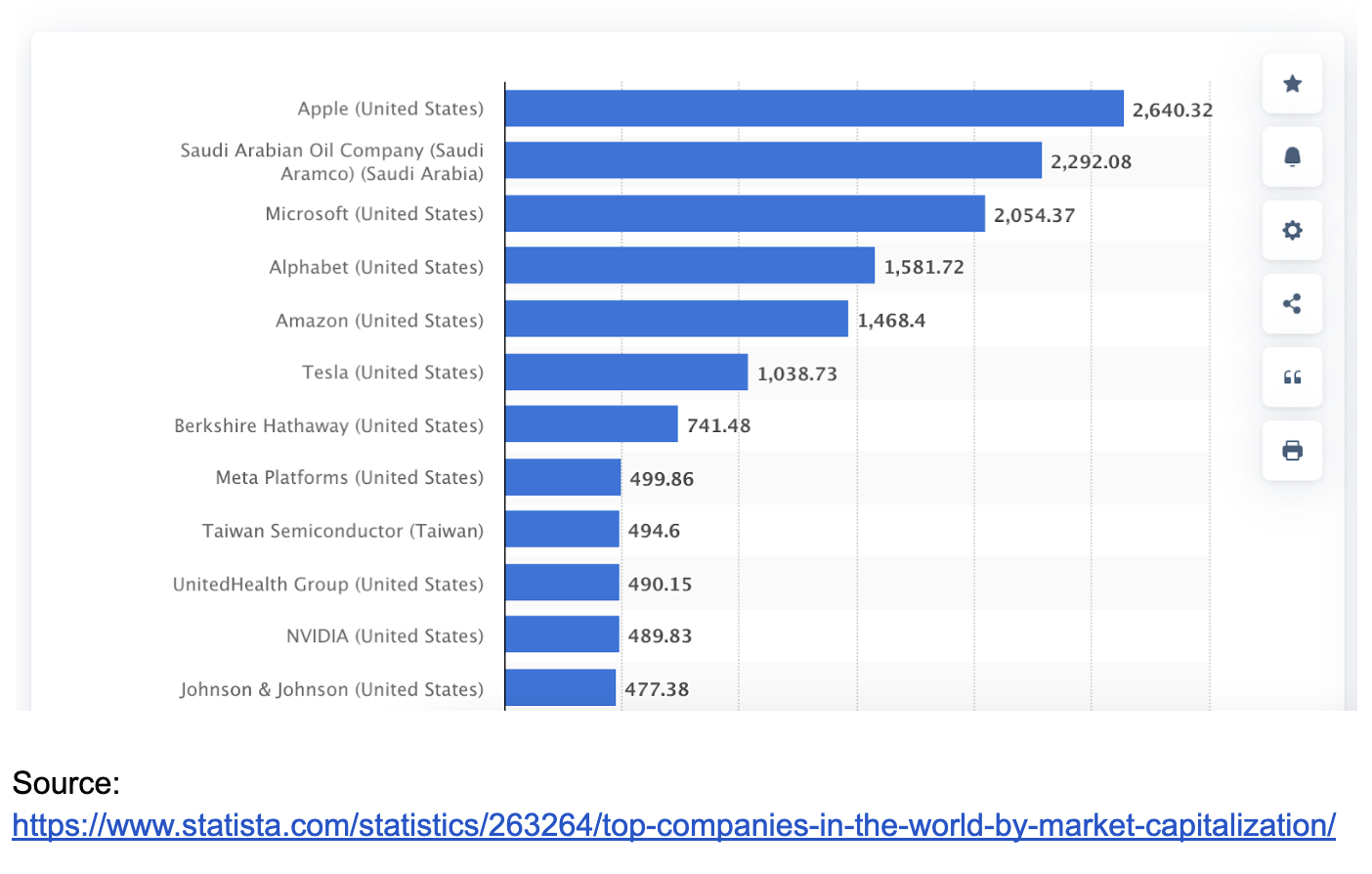
Task: Click the Taiwan Semiconductor bar
Action: point(562,529)
